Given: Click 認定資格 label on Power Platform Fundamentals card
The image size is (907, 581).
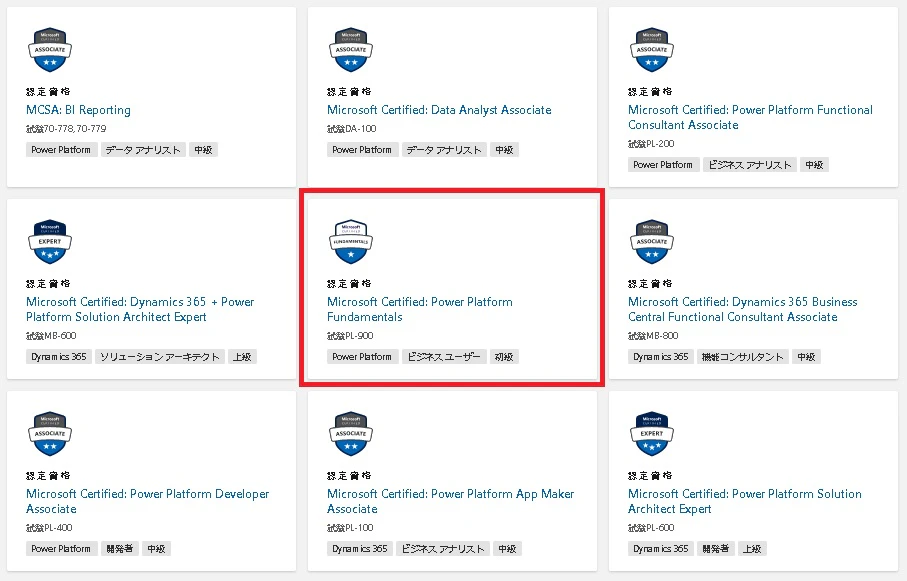Looking at the screenshot, I should (x=349, y=284).
